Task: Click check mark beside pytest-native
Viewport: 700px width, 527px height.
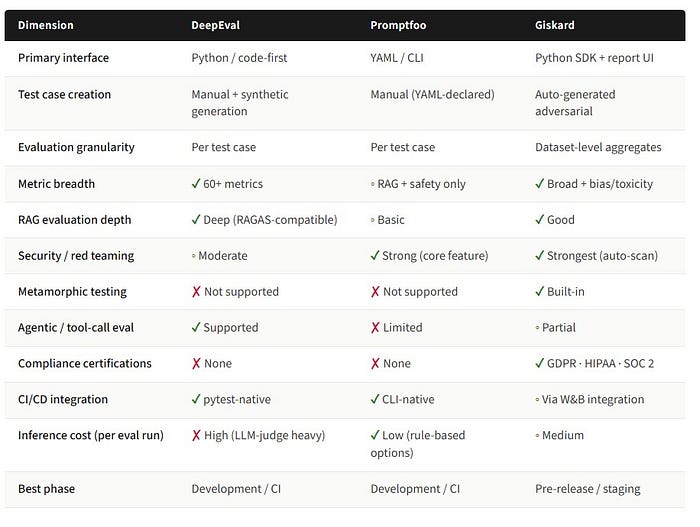Action: pyautogui.click(x=196, y=399)
